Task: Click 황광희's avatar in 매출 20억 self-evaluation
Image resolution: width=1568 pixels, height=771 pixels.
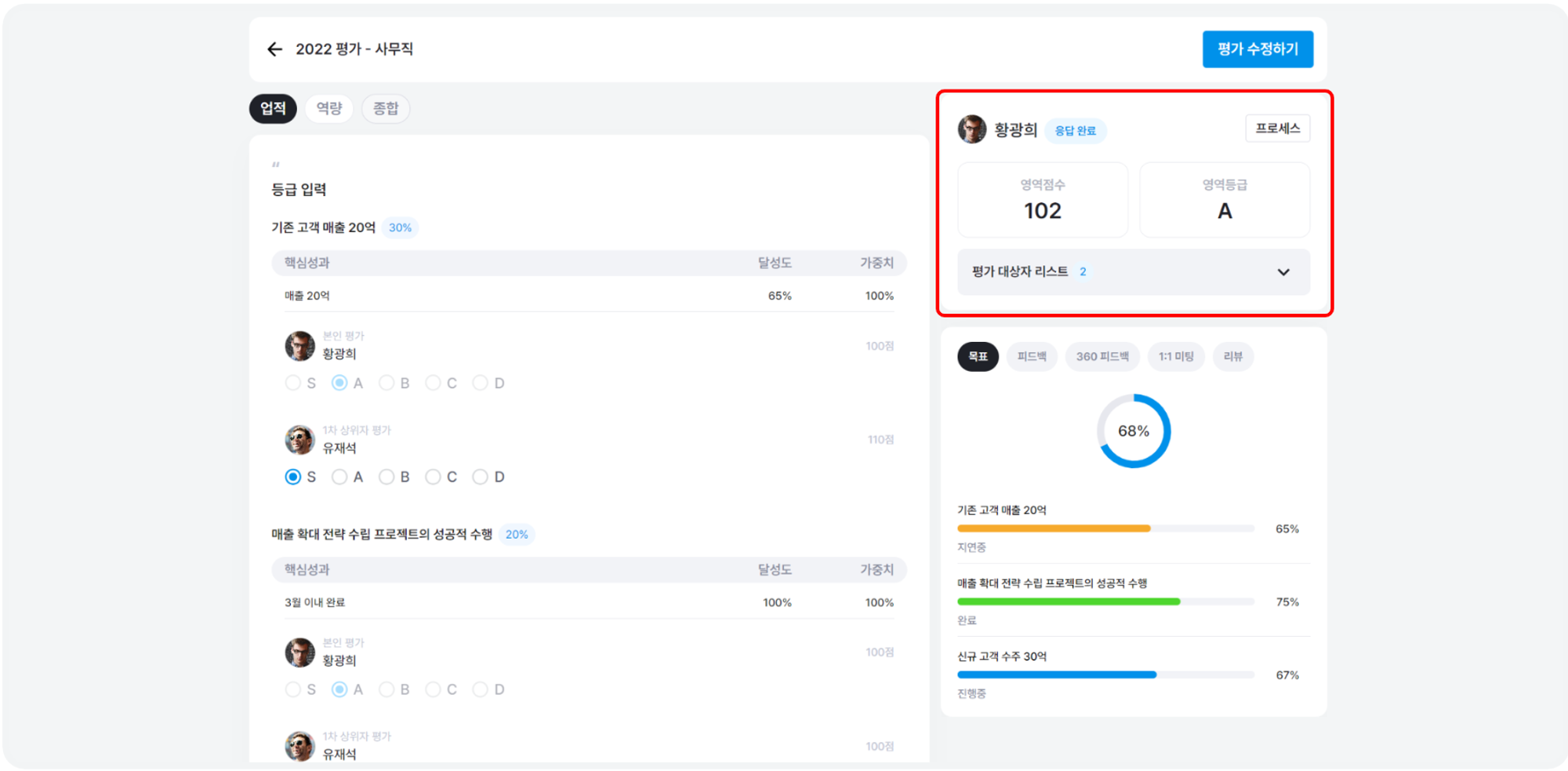Action: click(299, 346)
